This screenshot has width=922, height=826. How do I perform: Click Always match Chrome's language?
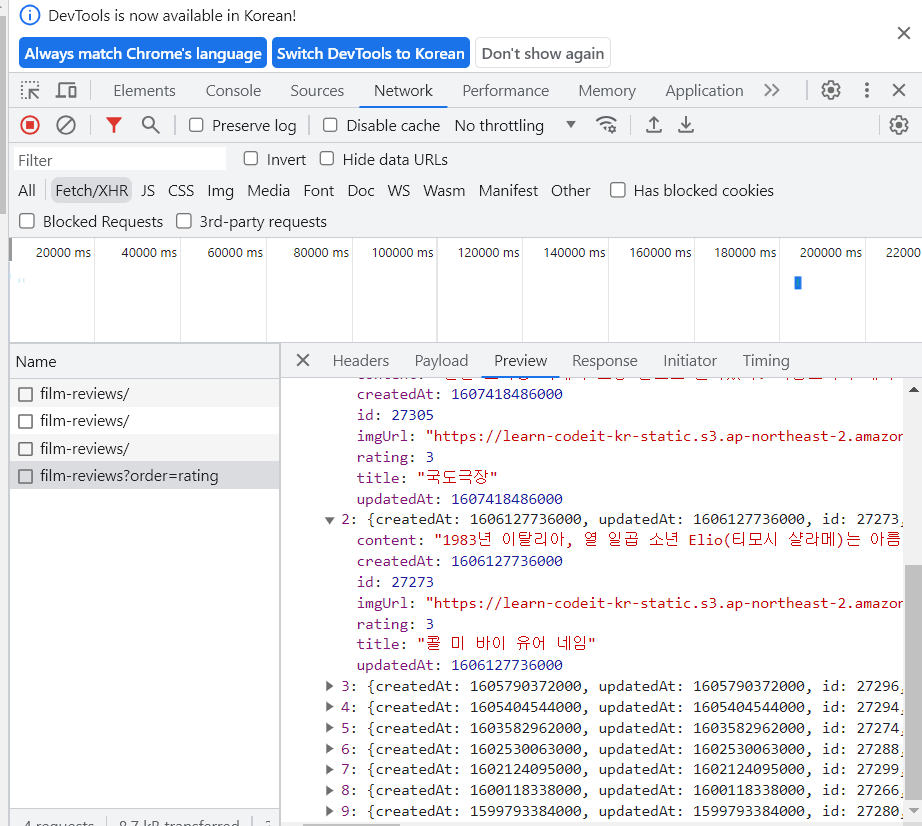[143, 53]
